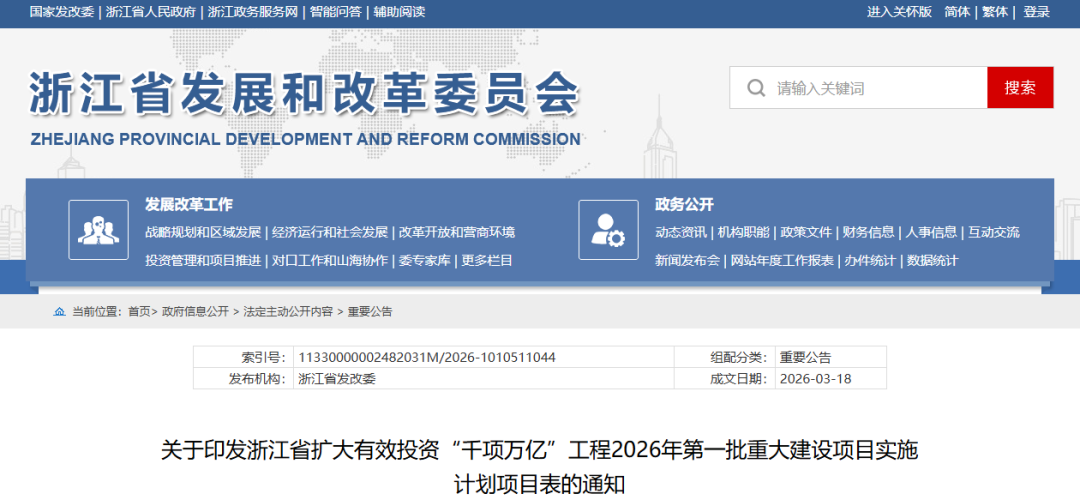Open 战略规划和区域发展 menu item
The width and height of the screenshot is (1080, 500).
pos(203,232)
